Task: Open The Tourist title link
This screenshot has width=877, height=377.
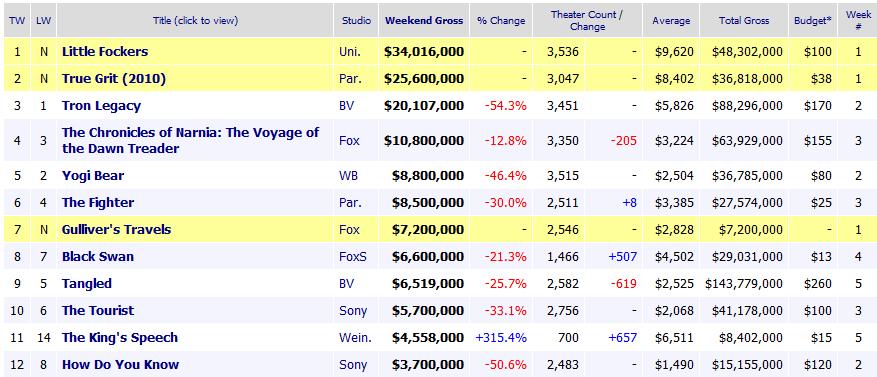Action: click(98, 310)
